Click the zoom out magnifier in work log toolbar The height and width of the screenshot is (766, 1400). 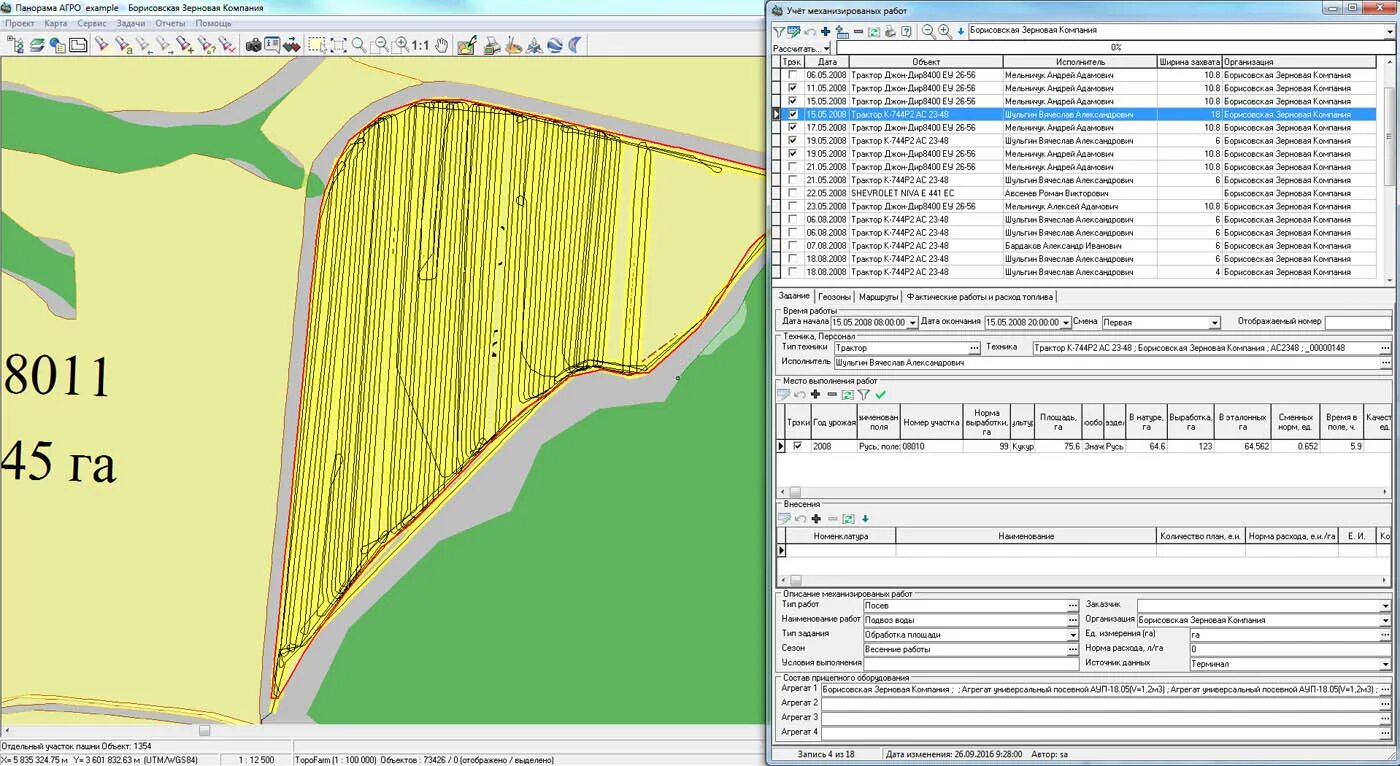pyautogui.click(x=928, y=33)
